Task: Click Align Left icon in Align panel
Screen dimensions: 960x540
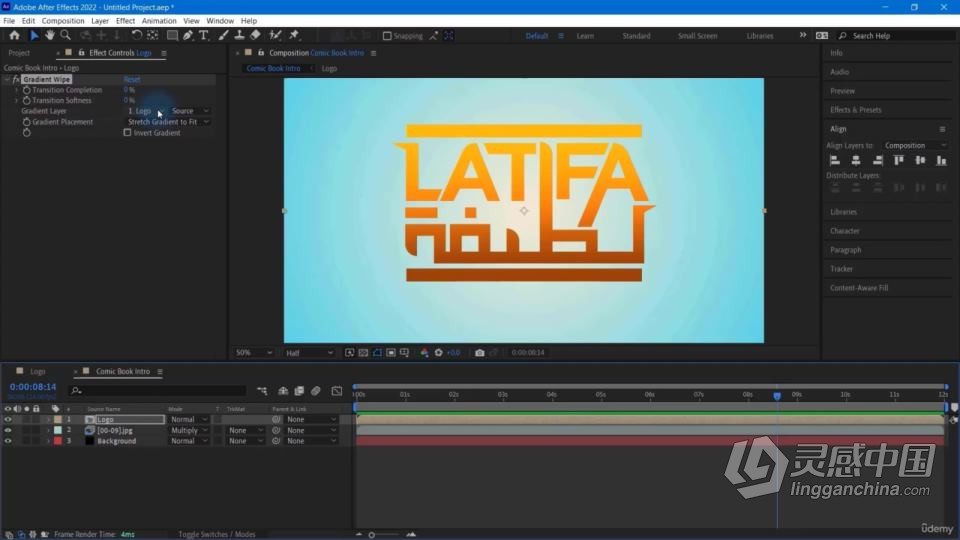Action: (x=834, y=160)
